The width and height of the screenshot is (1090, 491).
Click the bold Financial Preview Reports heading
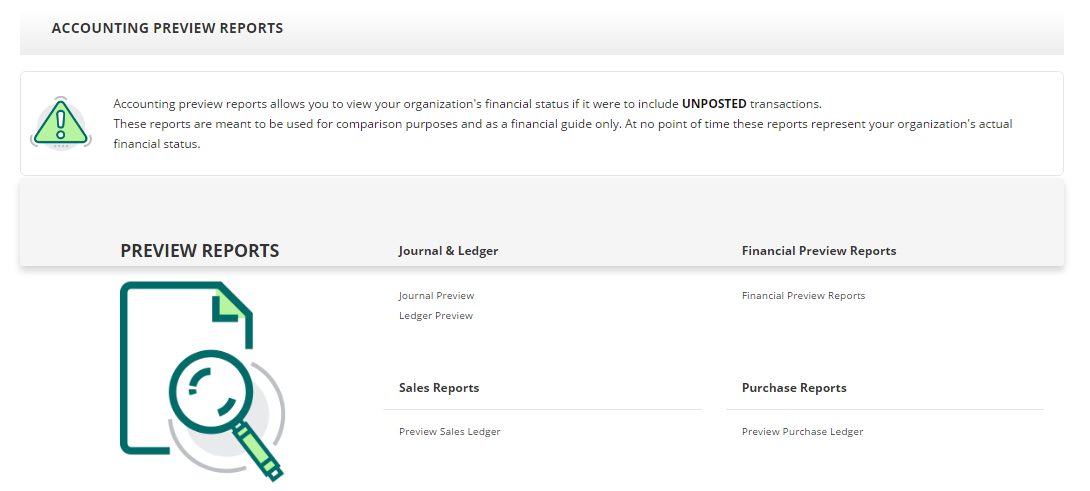tap(818, 251)
